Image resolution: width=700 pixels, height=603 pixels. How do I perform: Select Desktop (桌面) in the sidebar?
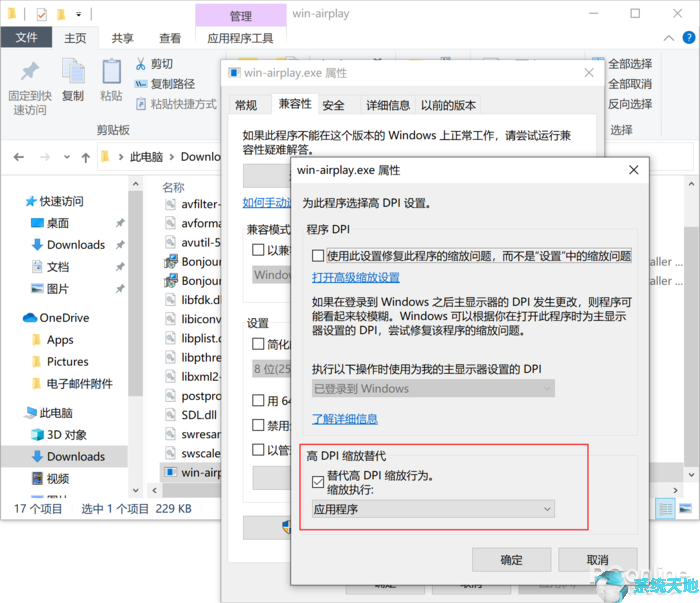click(50, 223)
